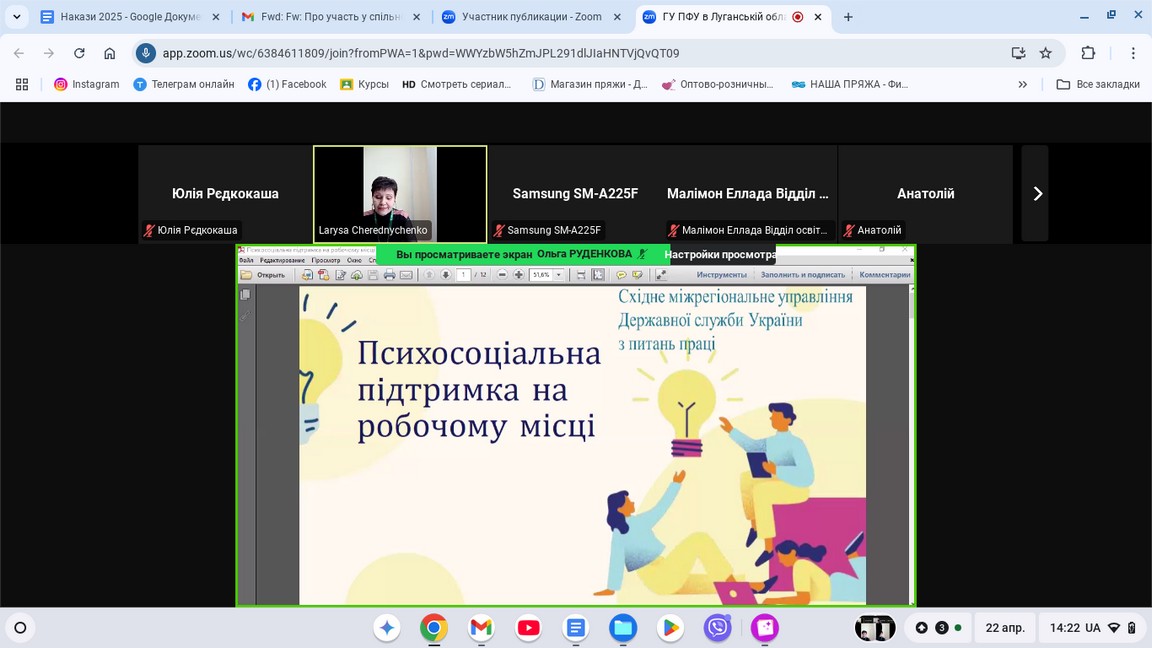
Task: Reload the Zoom page
Action: click(79, 53)
